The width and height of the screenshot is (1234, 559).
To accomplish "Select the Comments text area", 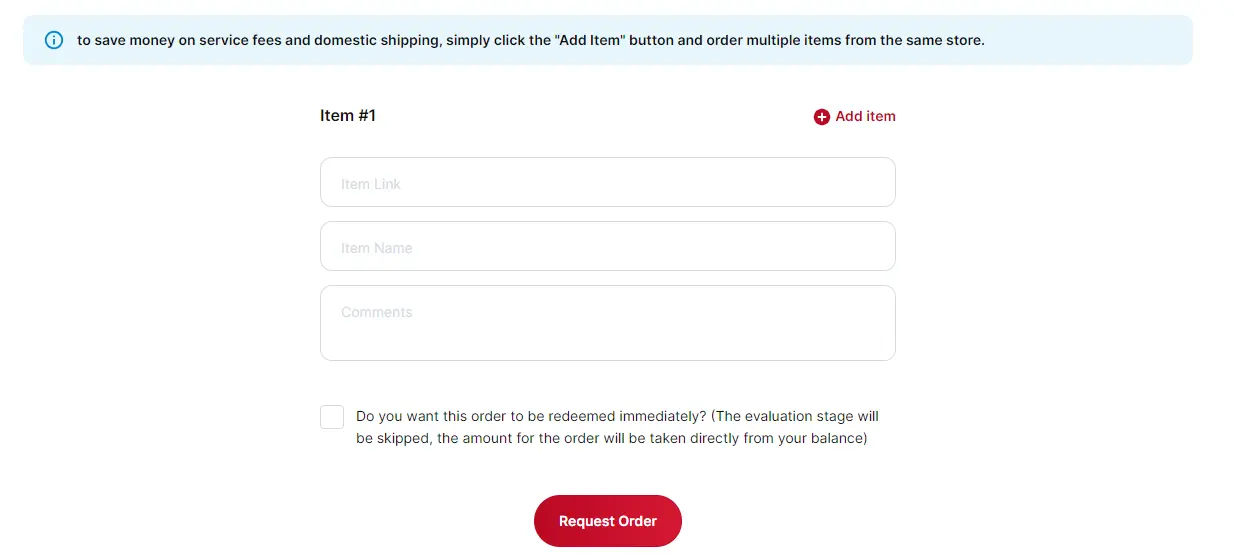I will click(x=607, y=322).
